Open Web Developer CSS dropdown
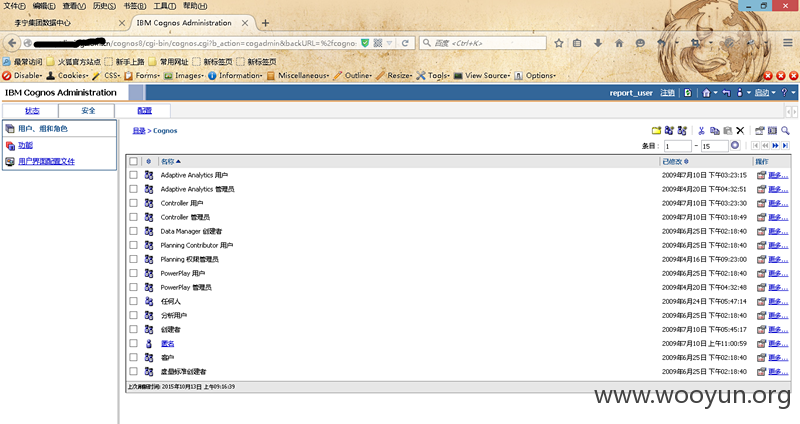 point(106,76)
